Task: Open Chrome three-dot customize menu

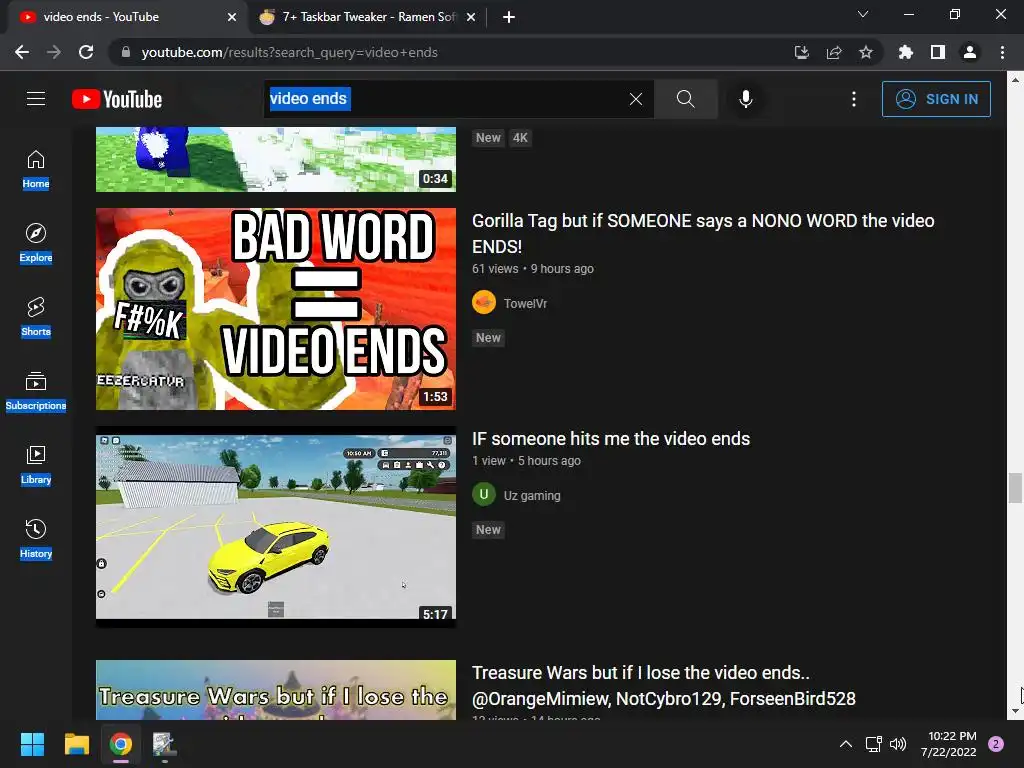Action: [1002, 52]
